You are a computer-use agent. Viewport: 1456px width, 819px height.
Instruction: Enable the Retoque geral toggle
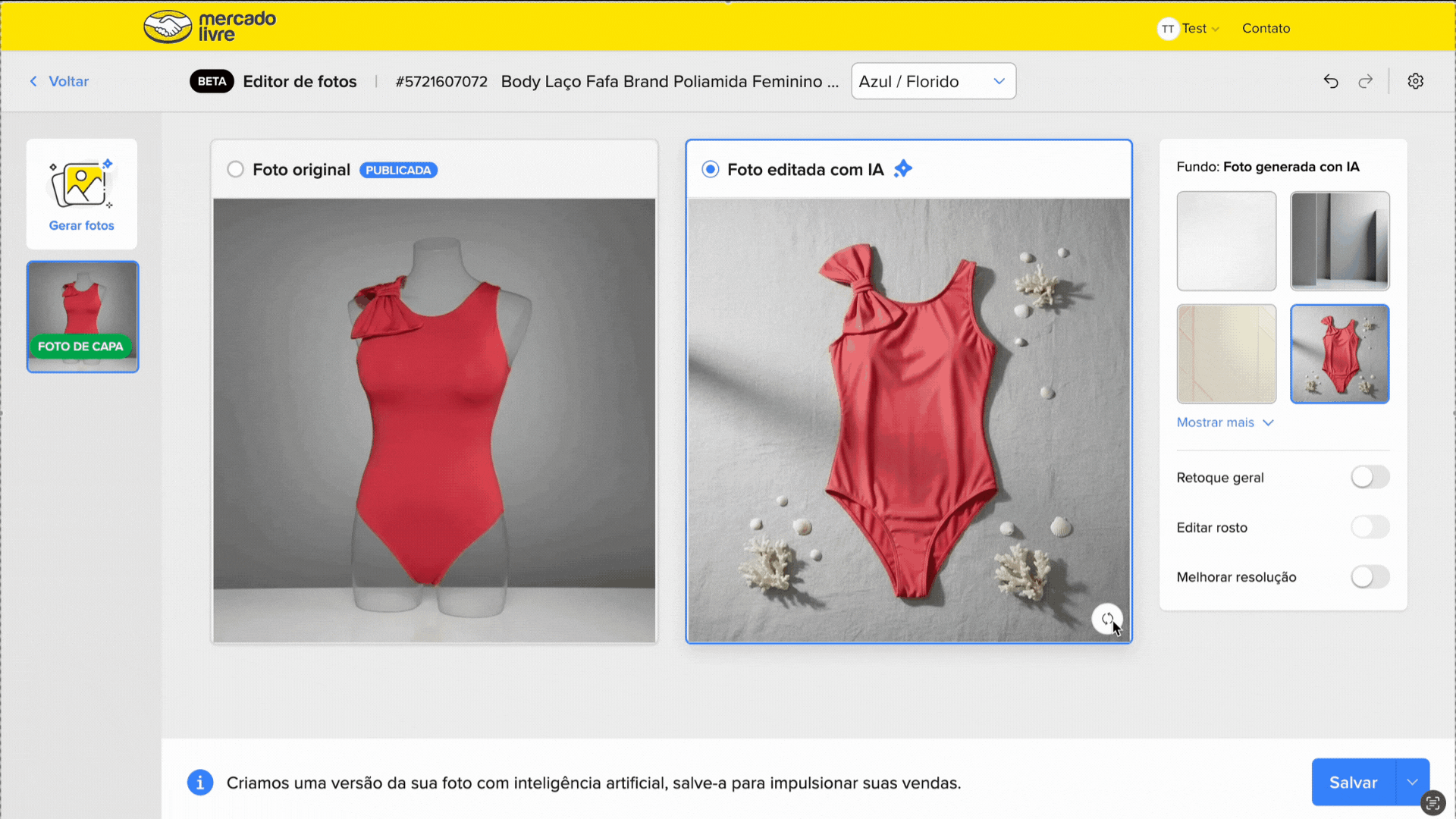[1370, 477]
